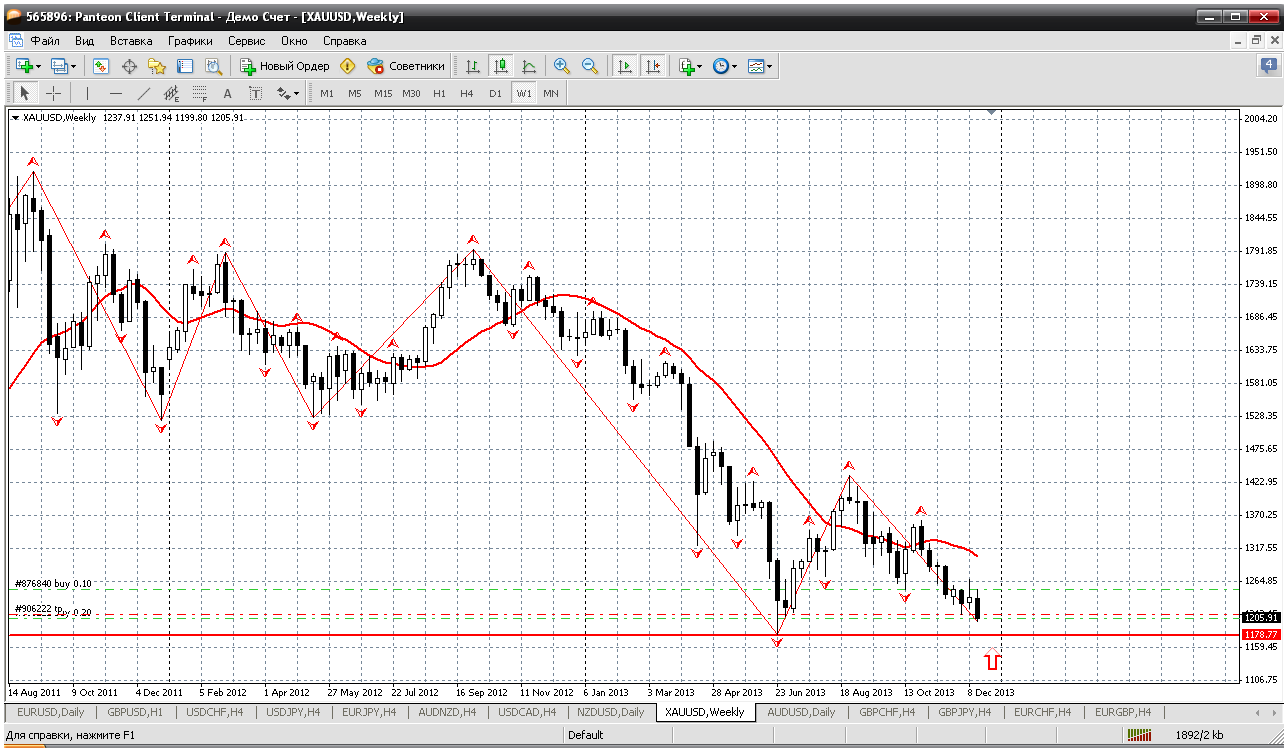Activate the standard cursor arrow mode
1288x748 pixels.
[x=25, y=93]
